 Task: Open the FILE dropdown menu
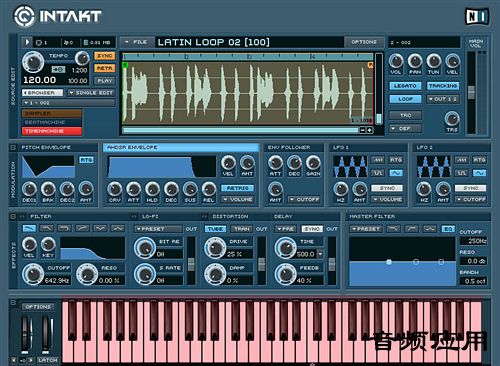coord(137,42)
